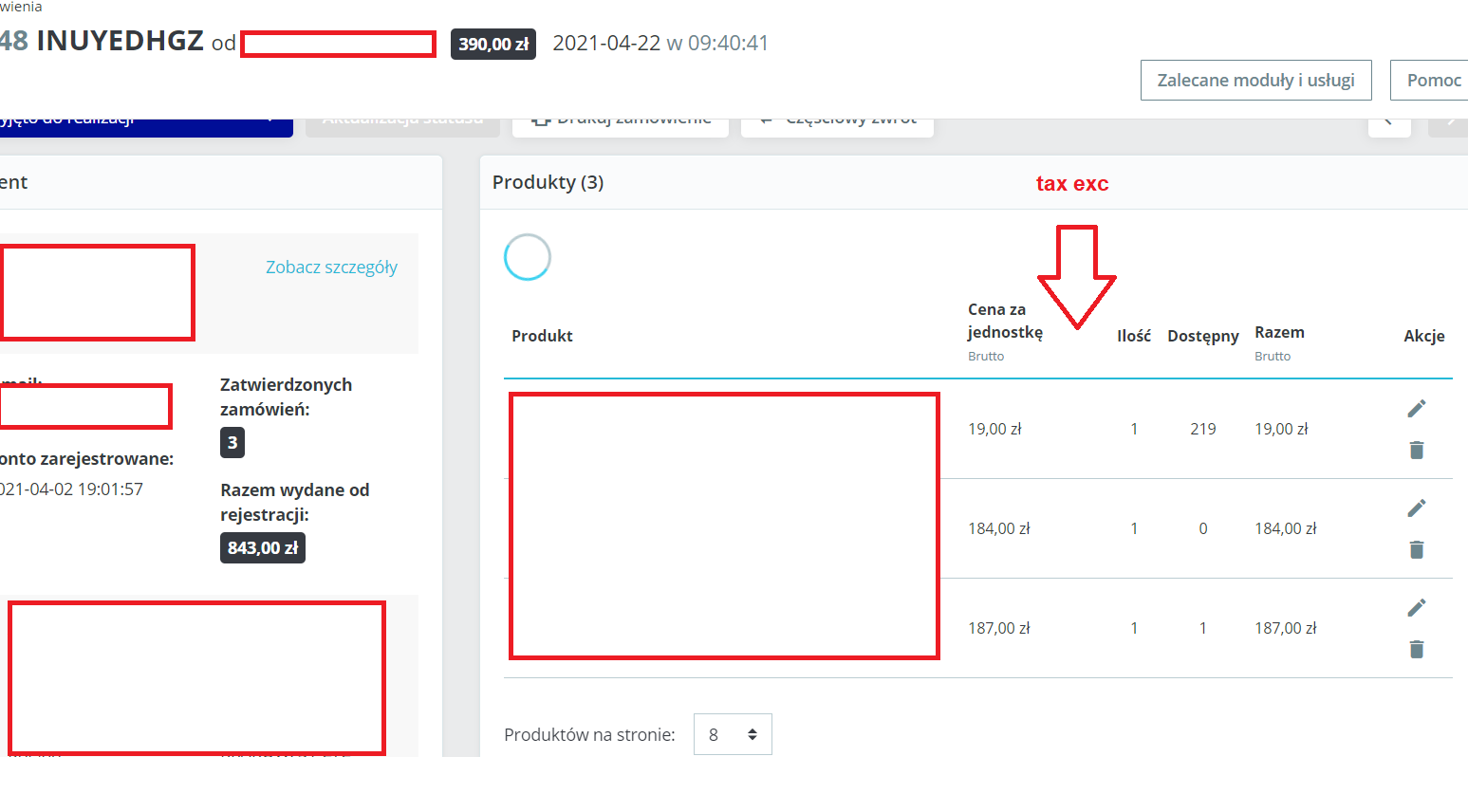1468x812 pixels.
Task: Delete the 19,00 zł product row
Action: pos(1417,450)
